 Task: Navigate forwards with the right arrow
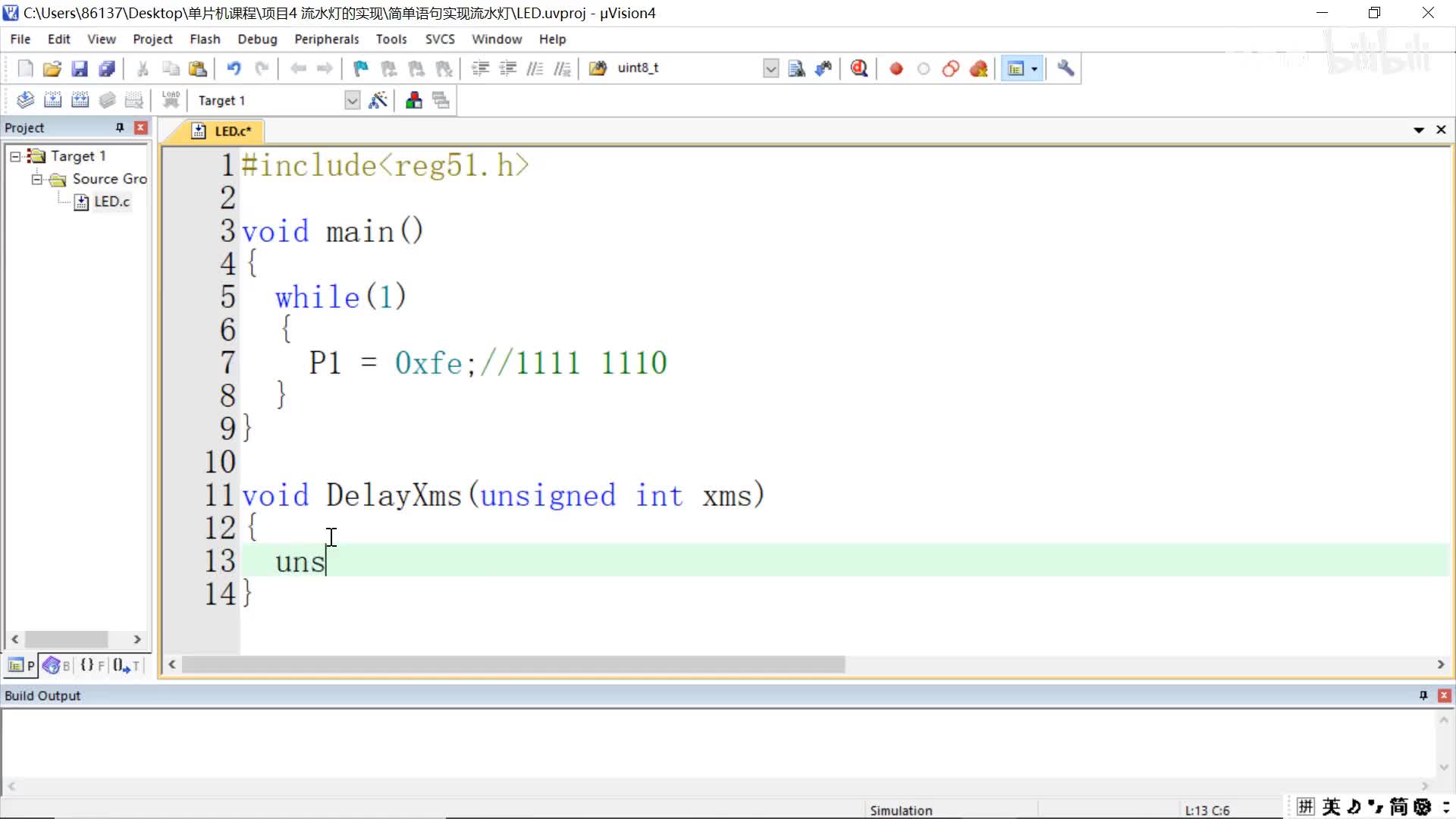click(325, 68)
